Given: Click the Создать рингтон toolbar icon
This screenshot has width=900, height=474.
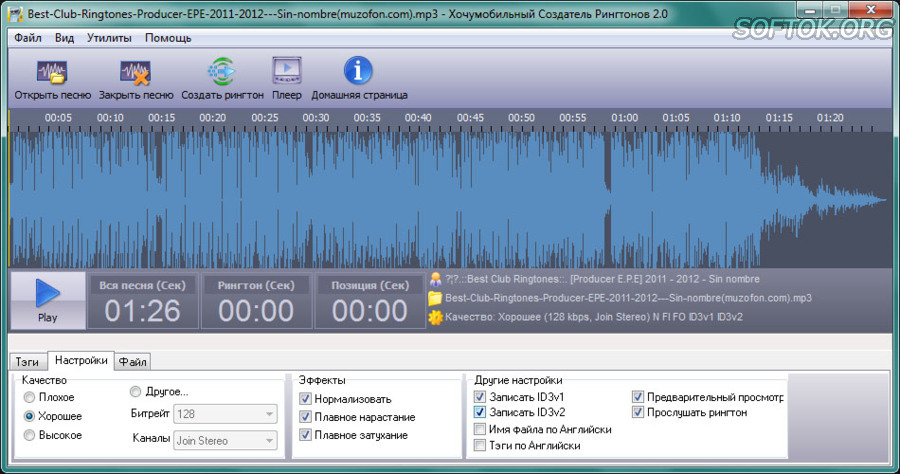Looking at the screenshot, I should click(x=222, y=71).
